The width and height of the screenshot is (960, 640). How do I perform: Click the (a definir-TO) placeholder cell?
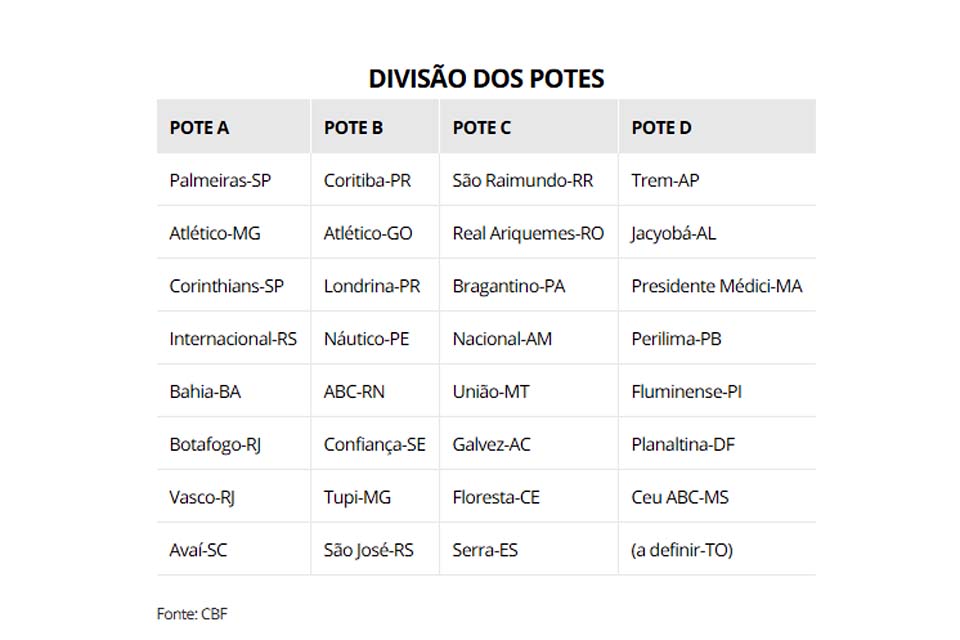(x=682, y=550)
